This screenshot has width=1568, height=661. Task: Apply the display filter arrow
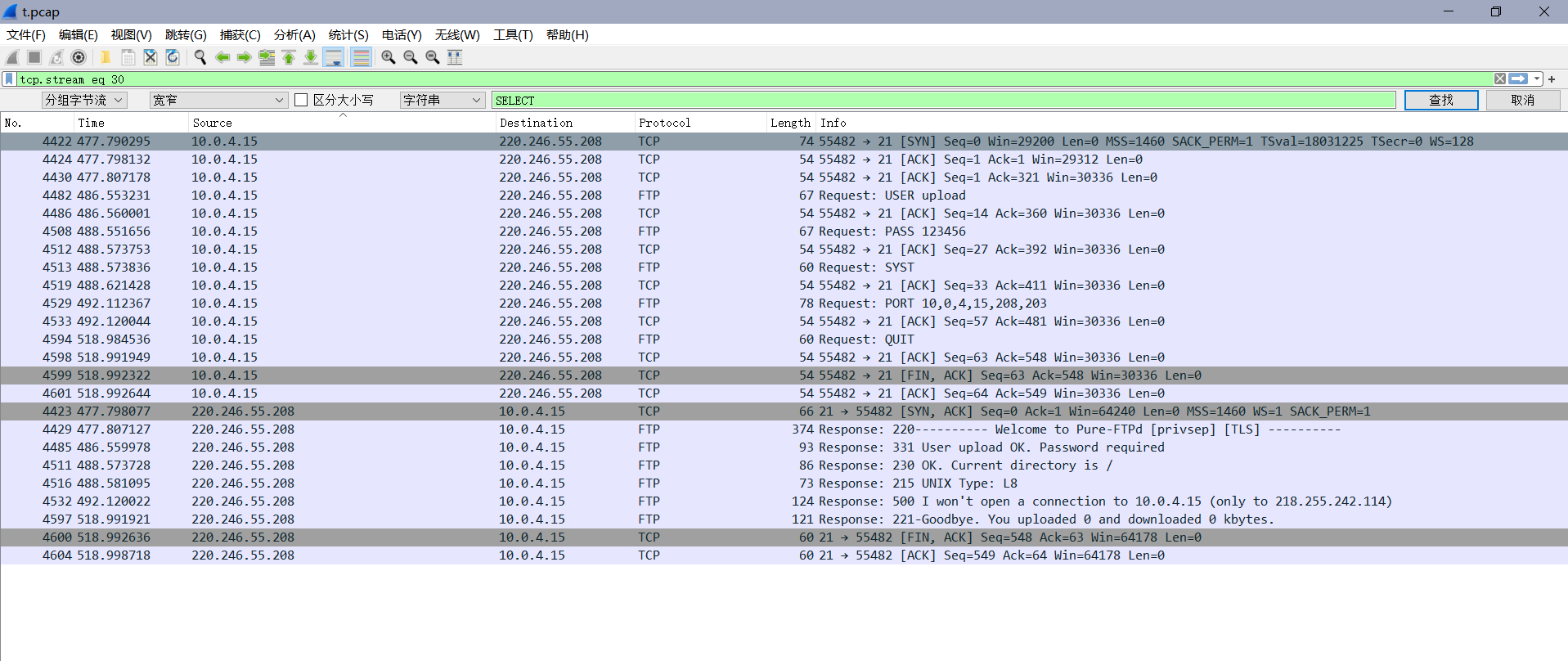pyautogui.click(x=1518, y=79)
